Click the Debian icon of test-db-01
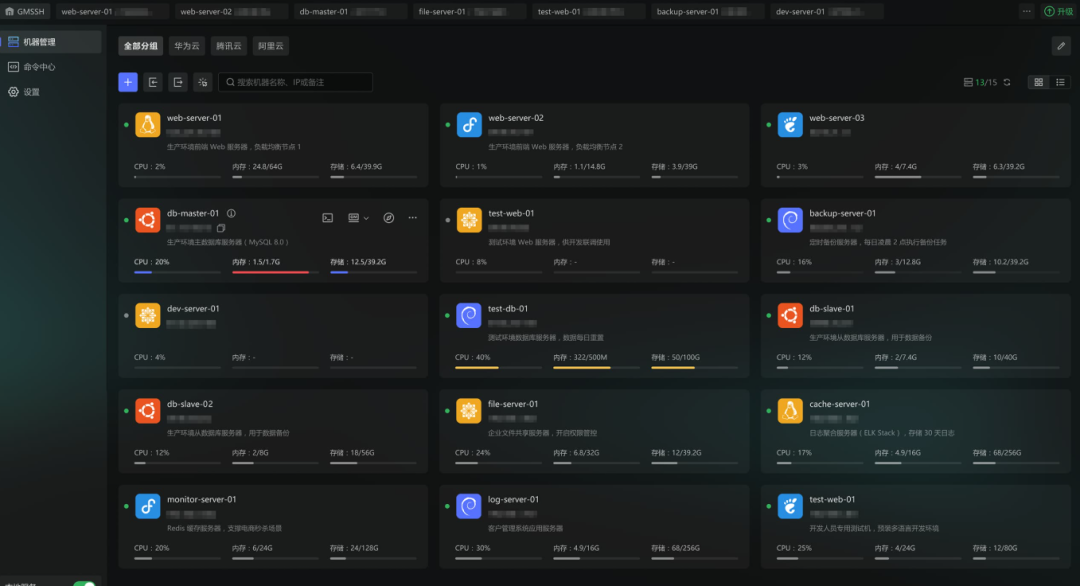 pos(469,315)
